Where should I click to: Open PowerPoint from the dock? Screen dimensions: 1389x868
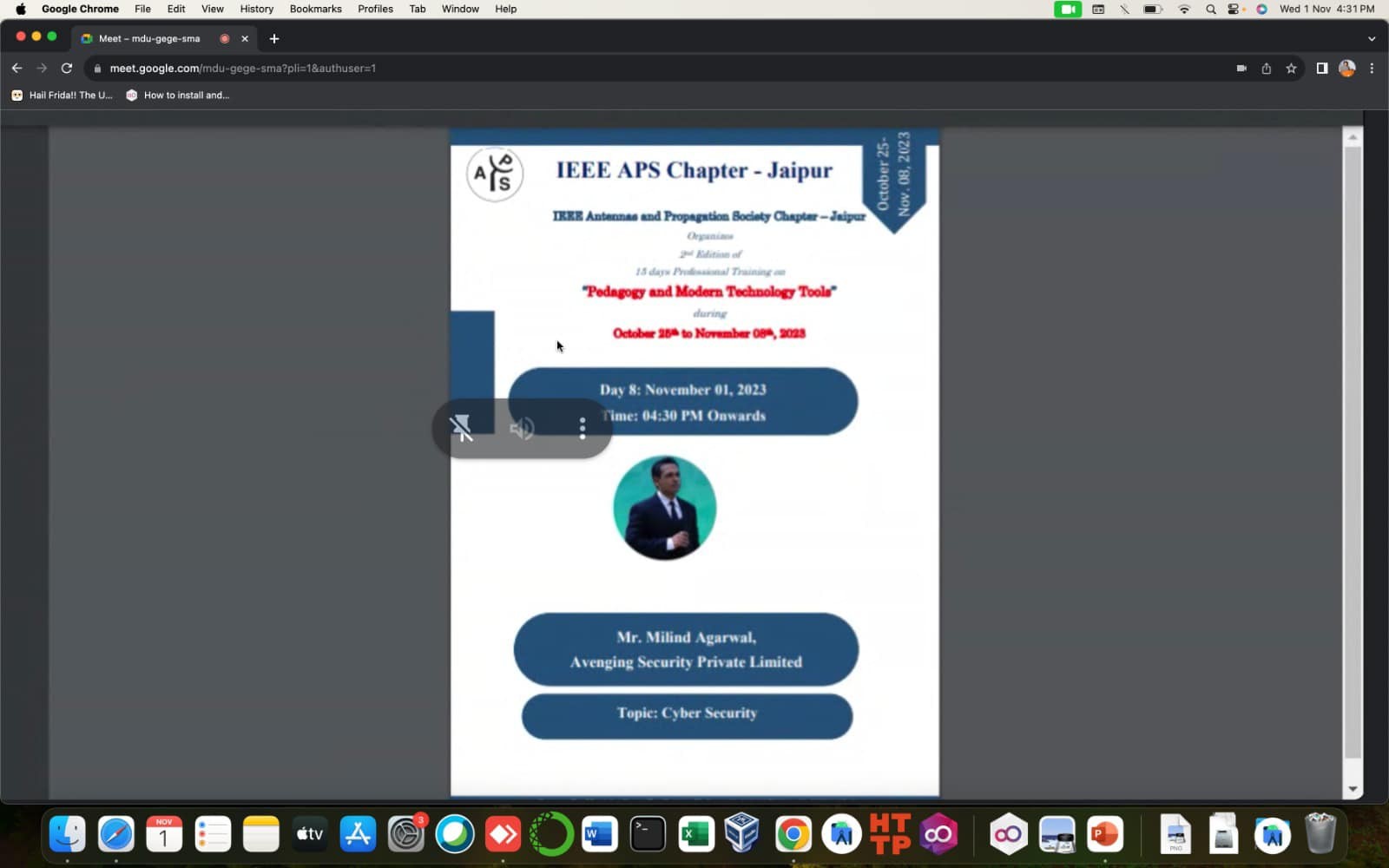[1105, 834]
